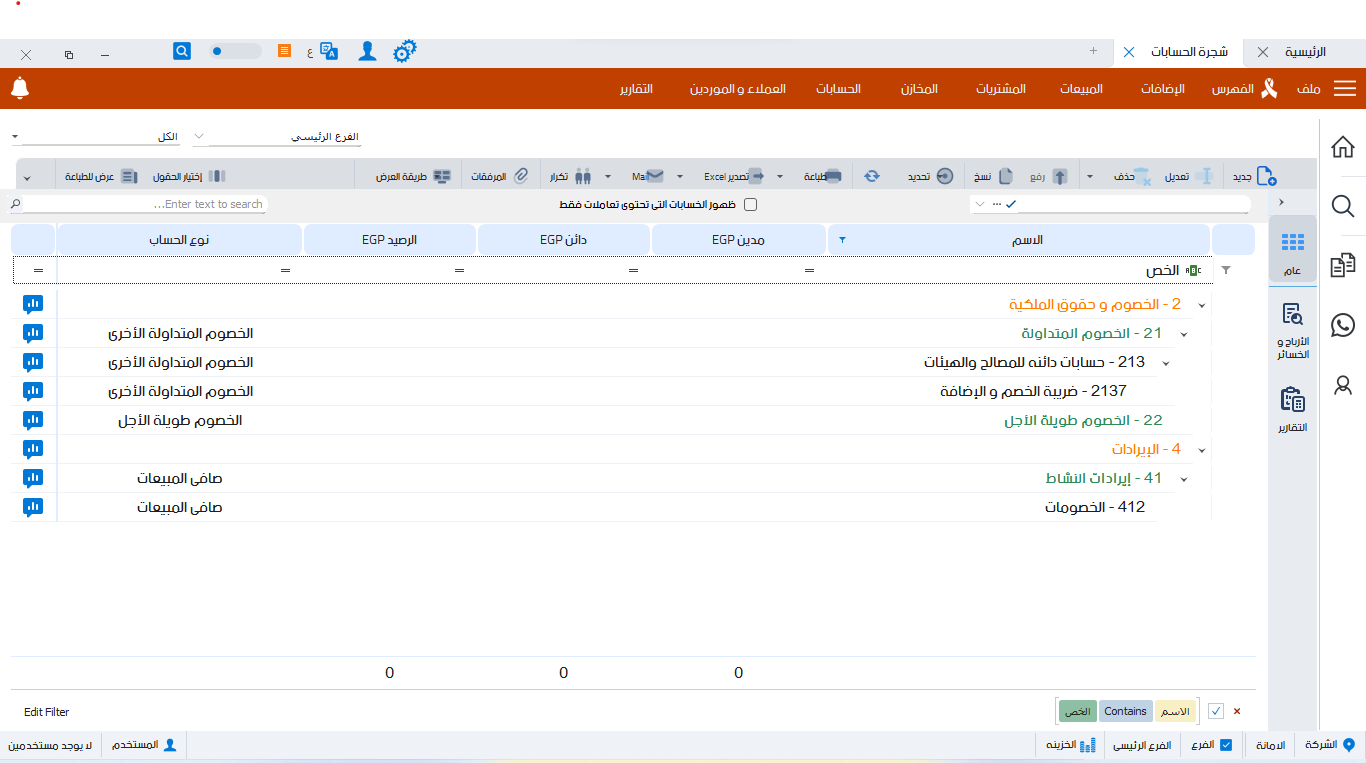Click إختيار الحقول field chooser

coord(189,176)
